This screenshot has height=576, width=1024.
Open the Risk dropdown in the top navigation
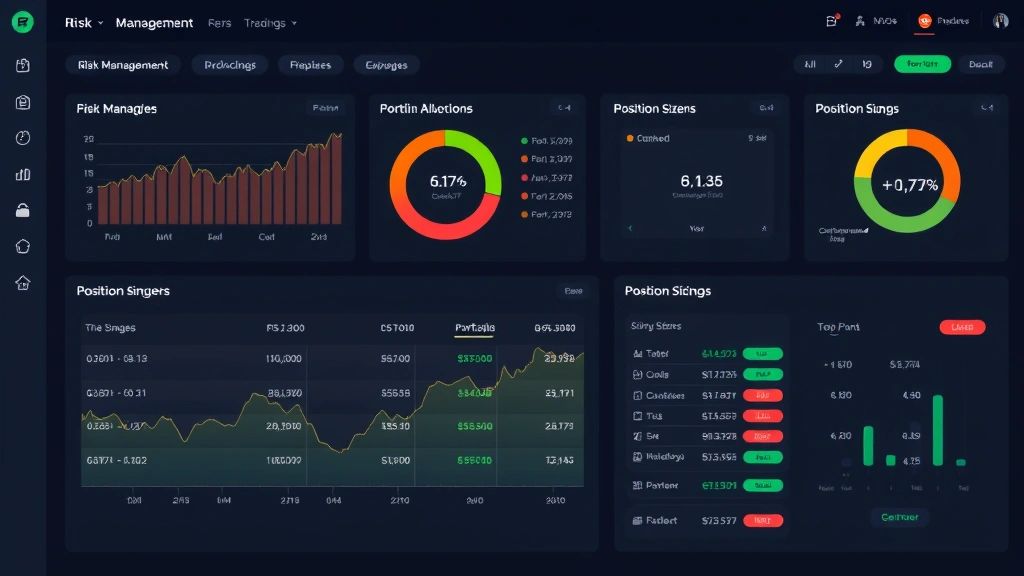(78, 22)
